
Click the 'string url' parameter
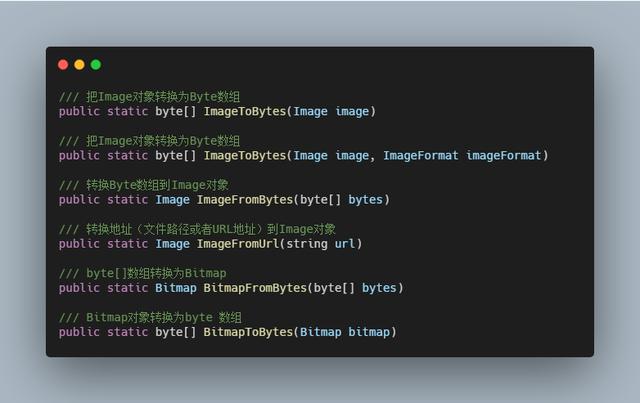[320, 244]
